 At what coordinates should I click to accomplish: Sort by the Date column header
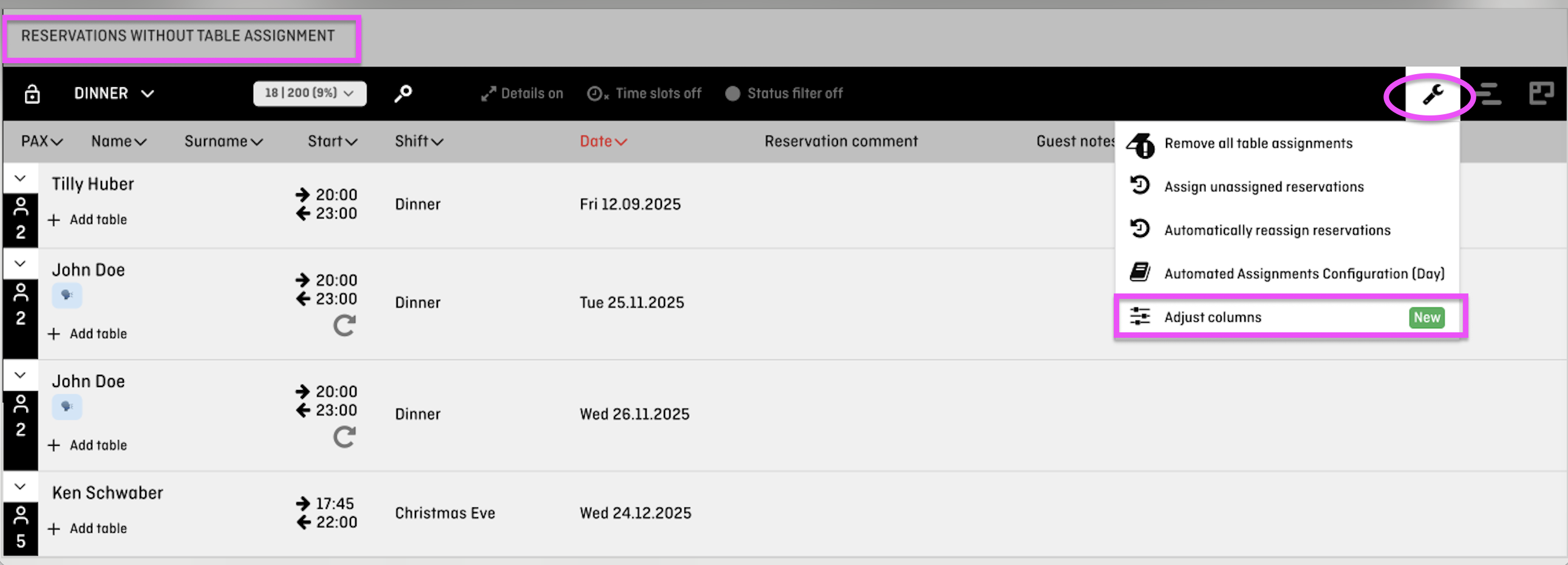tap(602, 141)
